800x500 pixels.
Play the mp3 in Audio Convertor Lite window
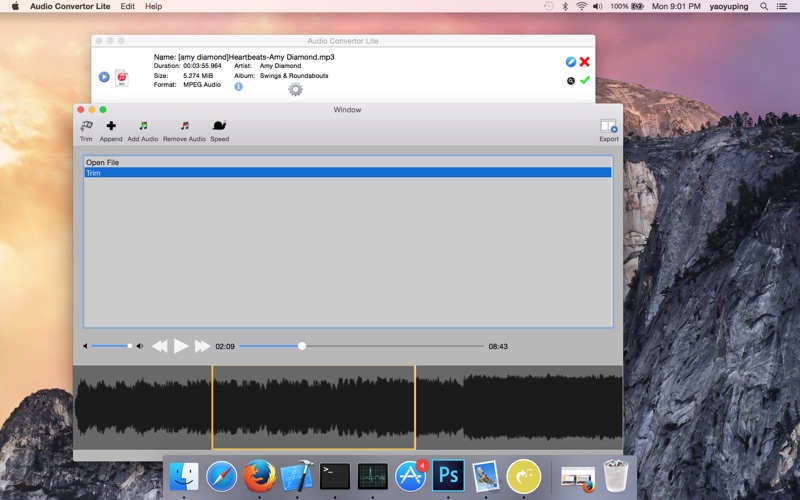coord(104,77)
